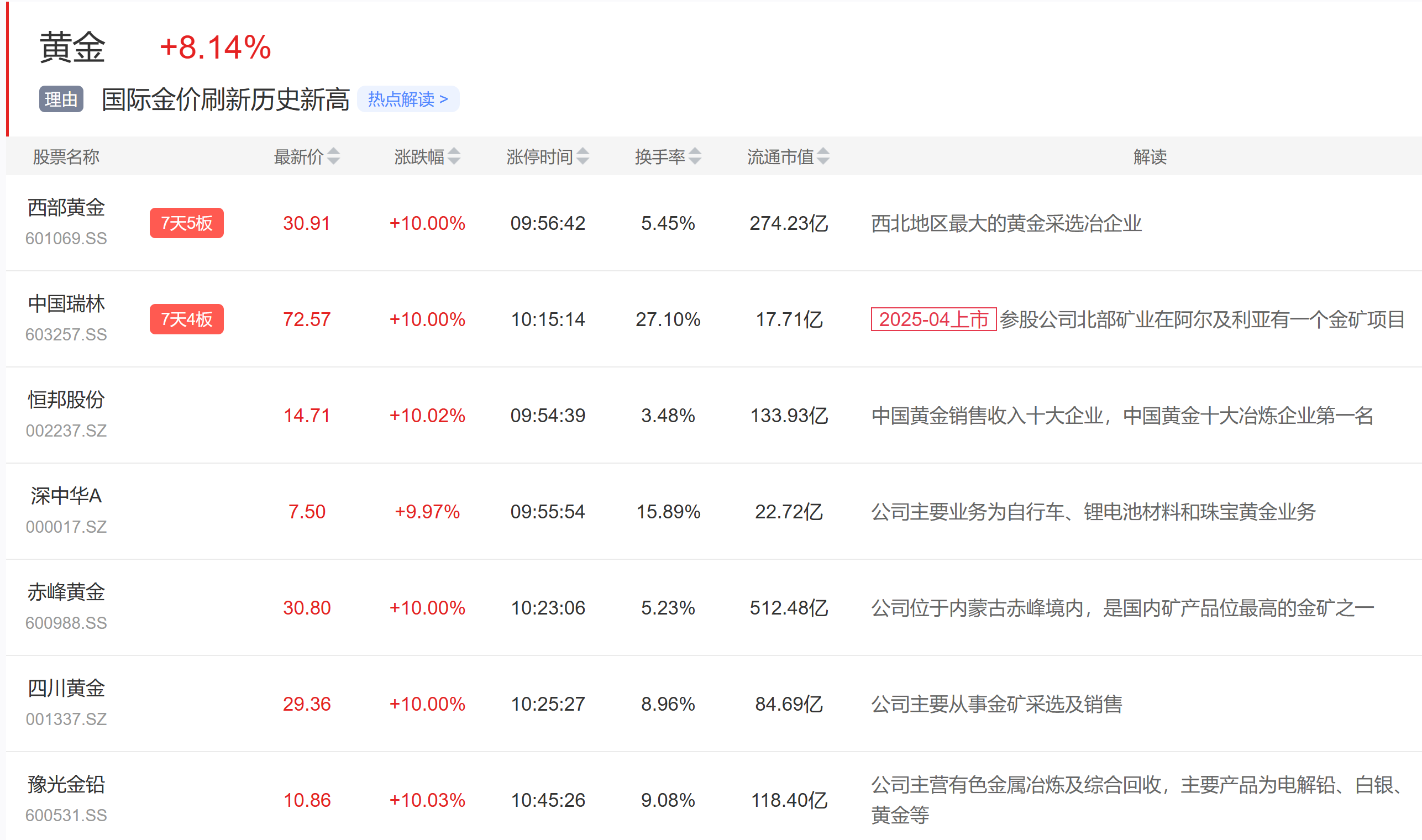Click price 30.91 for 西部黄金
The width and height of the screenshot is (1422, 840).
click(x=307, y=224)
